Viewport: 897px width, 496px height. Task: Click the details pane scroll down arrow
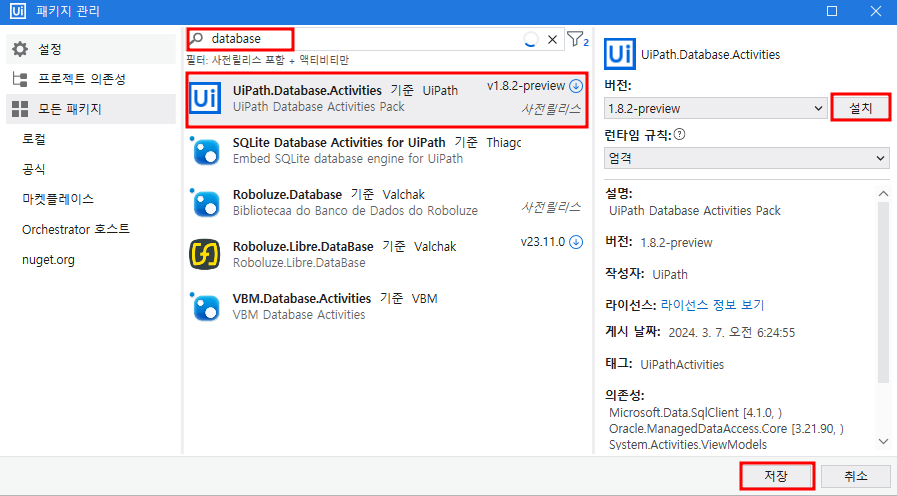[x=883, y=442]
